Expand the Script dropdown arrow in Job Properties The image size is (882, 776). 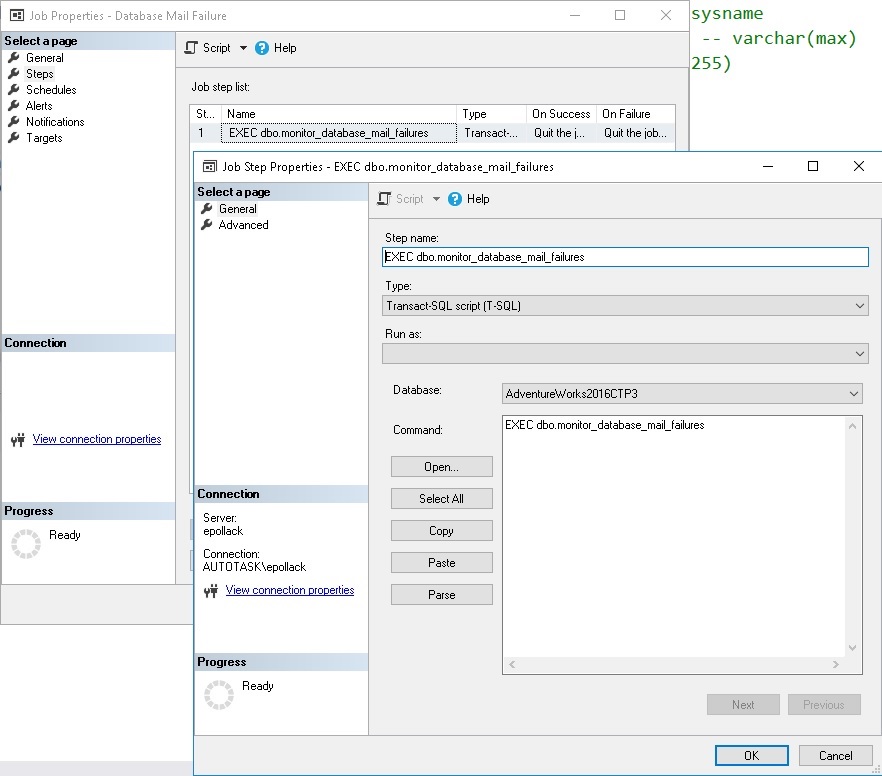coord(243,48)
